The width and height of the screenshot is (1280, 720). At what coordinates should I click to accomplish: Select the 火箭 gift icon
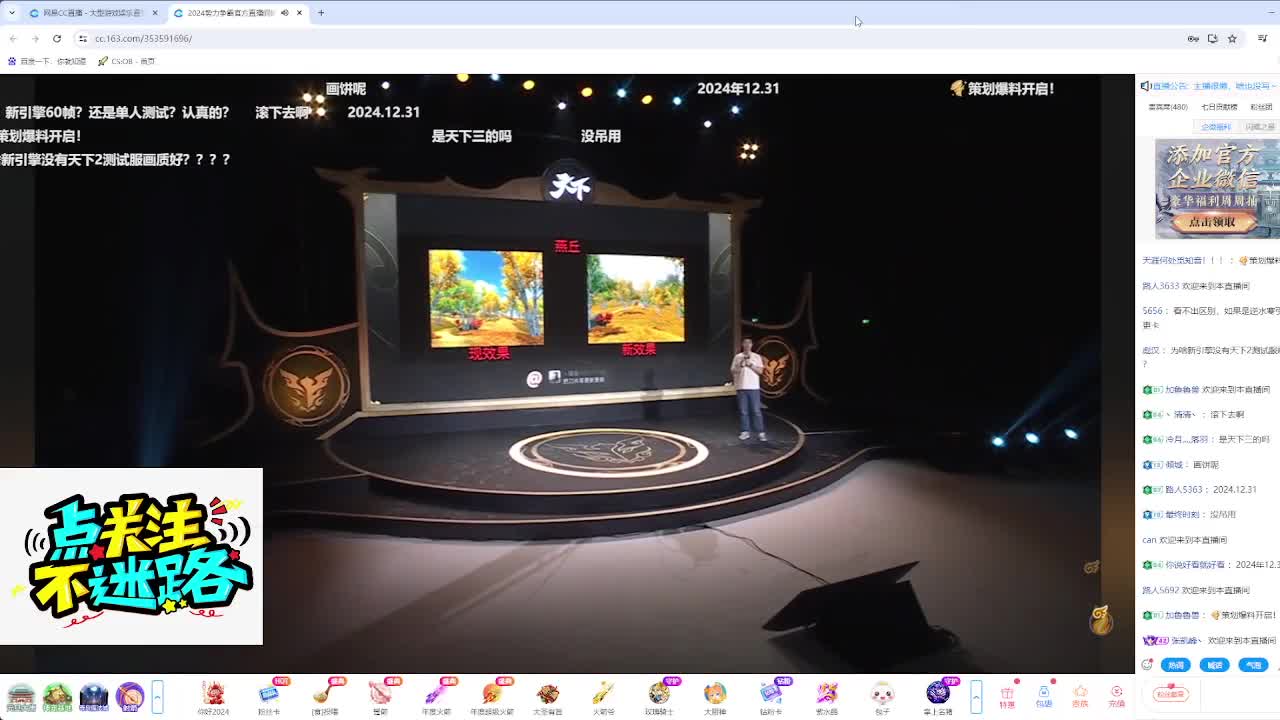tap(603, 693)
